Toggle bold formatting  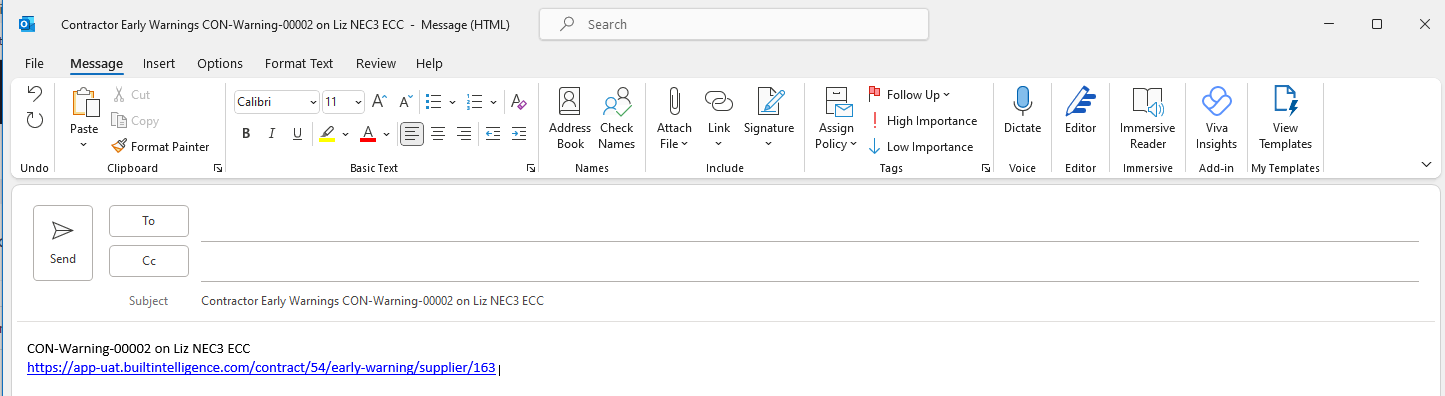[246, 133]
